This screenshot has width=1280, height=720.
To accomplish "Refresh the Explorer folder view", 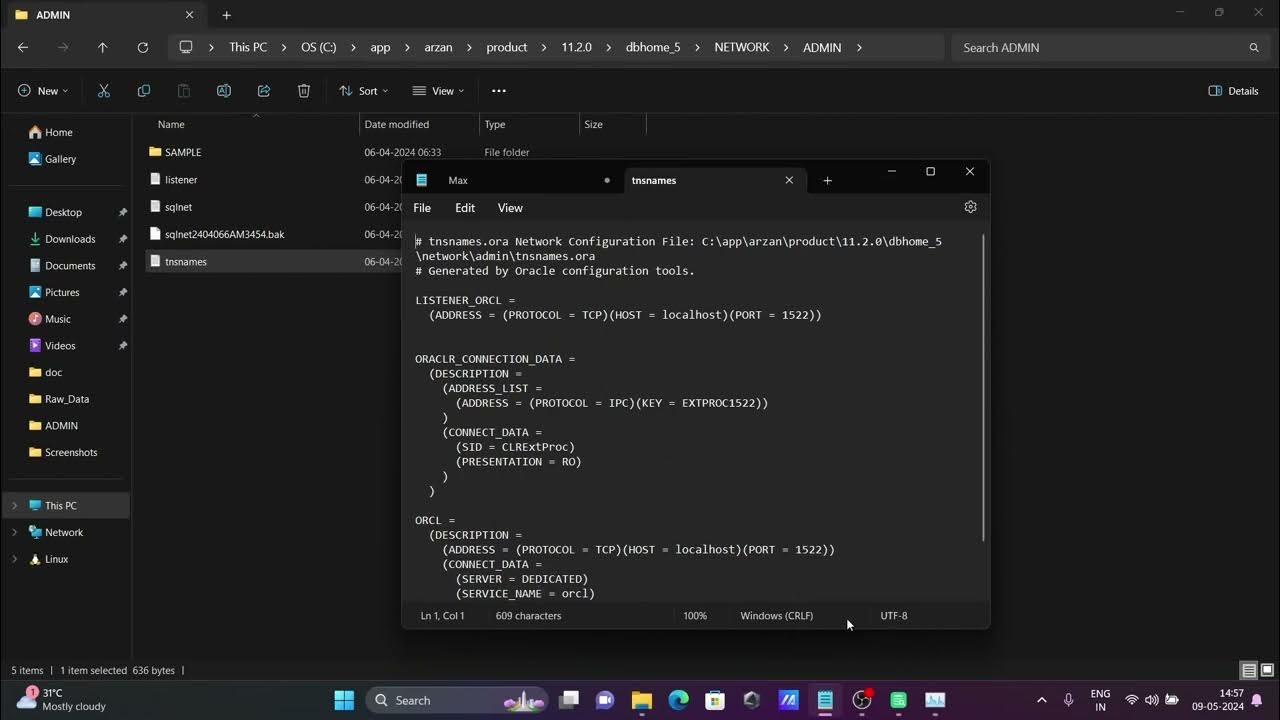I will point(142,47).
